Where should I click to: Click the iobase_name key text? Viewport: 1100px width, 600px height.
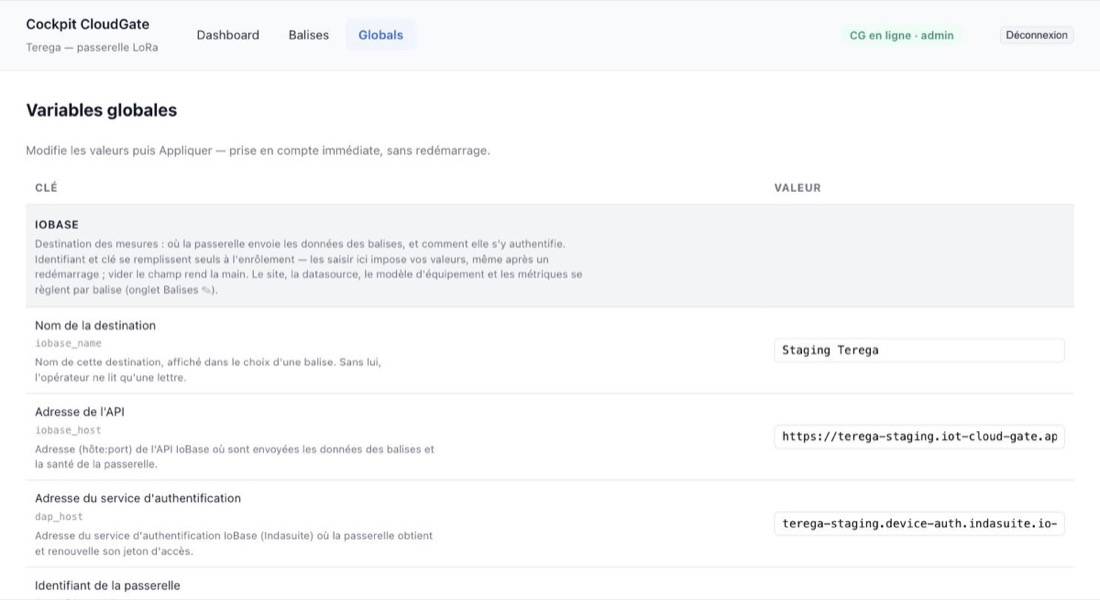point(68,343)
